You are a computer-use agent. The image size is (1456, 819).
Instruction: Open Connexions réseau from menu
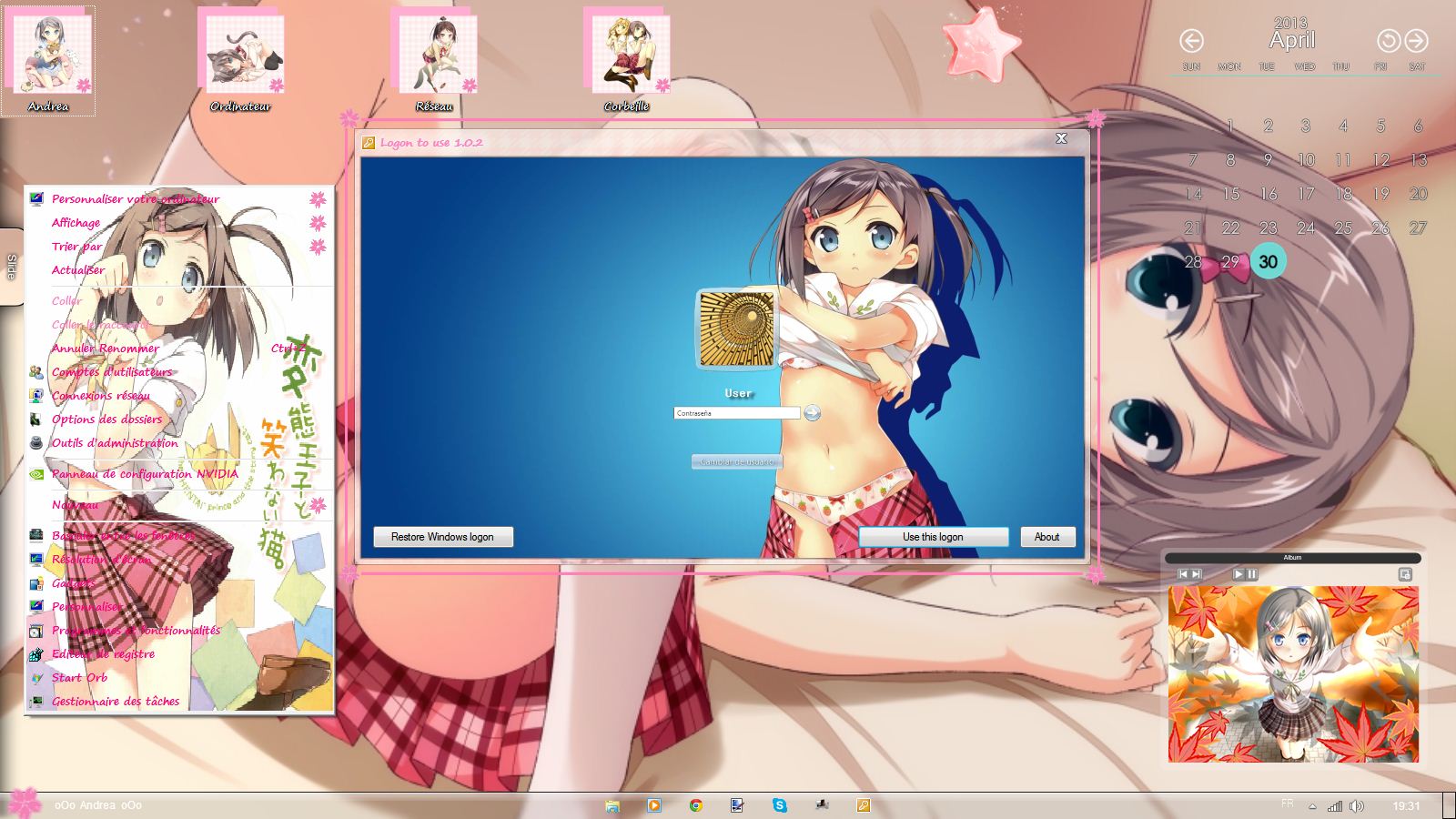[x=180, y=395]
